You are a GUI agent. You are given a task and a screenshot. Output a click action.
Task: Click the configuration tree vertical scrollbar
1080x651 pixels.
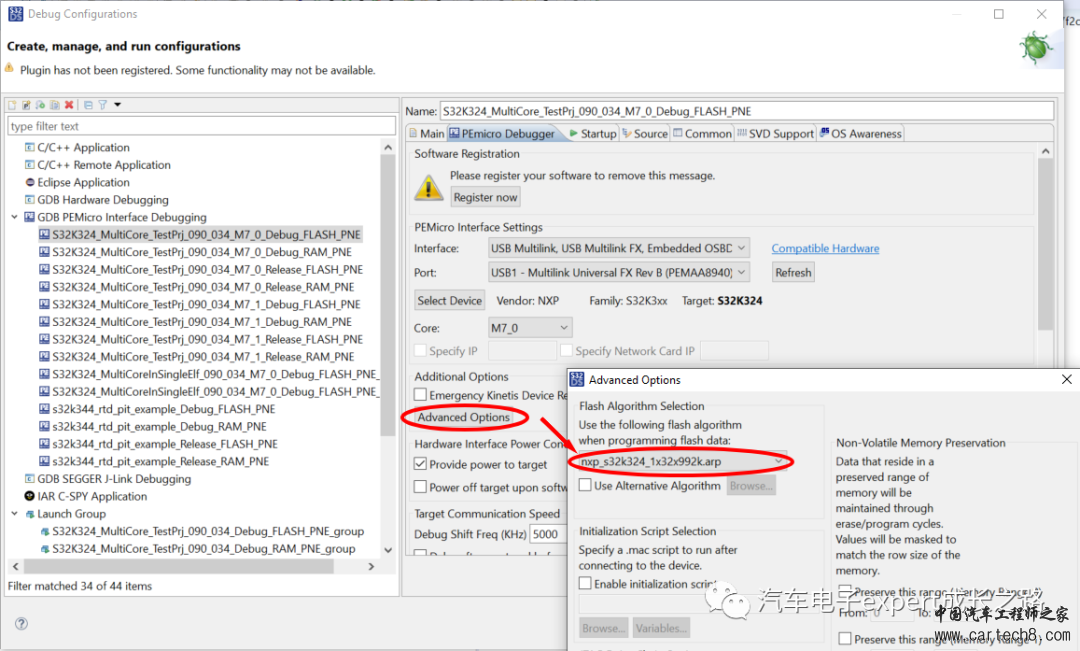[388, 296]
